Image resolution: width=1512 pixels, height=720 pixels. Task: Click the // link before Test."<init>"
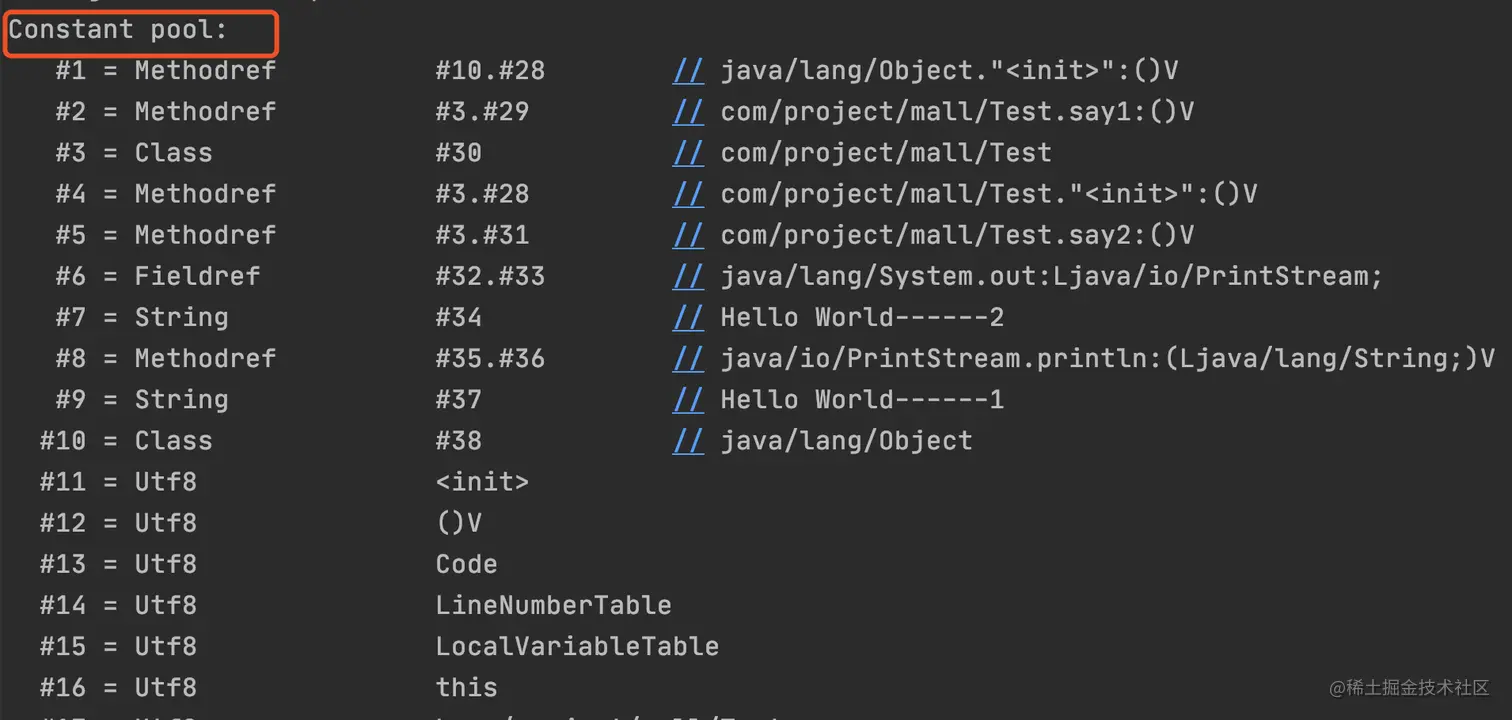coord(688,193)
